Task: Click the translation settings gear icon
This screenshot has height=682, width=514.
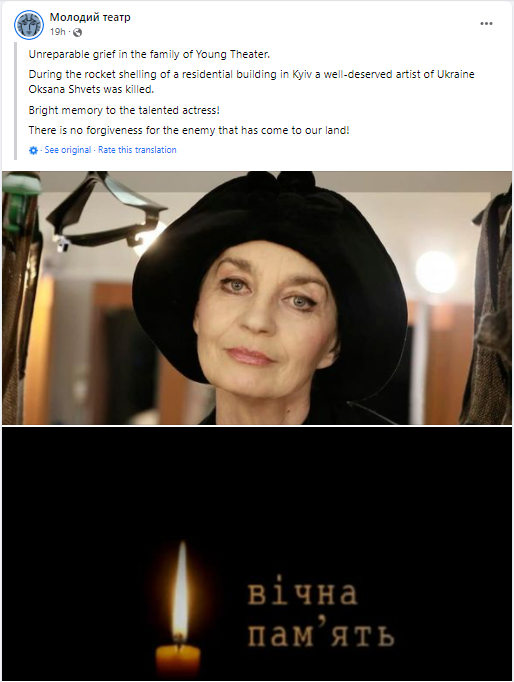Action: click(33, 150)
